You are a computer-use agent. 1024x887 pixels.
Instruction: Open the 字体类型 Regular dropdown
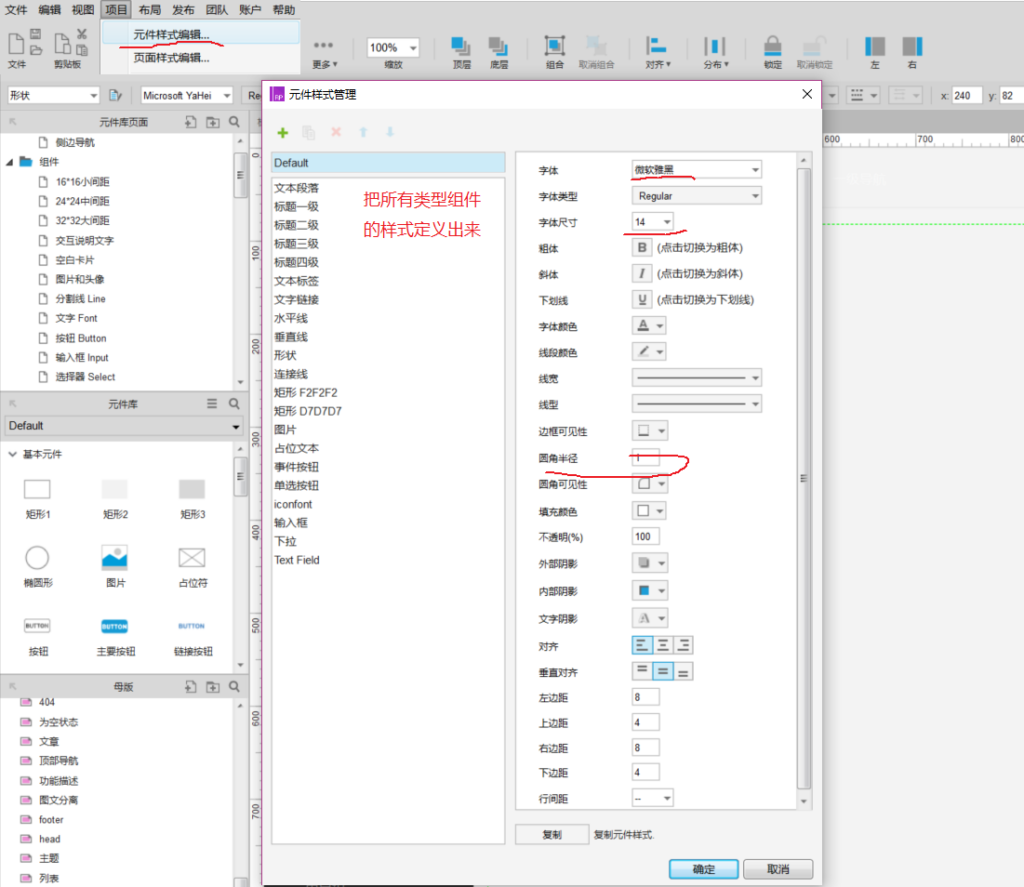click(x=696, y=195)
